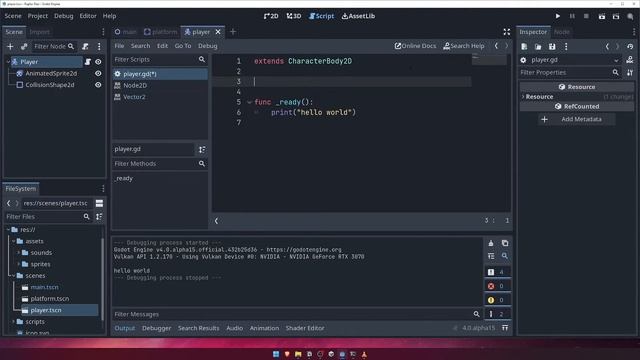Toggle visibility of the Player node
This screenshot has width=640, height=360.
98,62
